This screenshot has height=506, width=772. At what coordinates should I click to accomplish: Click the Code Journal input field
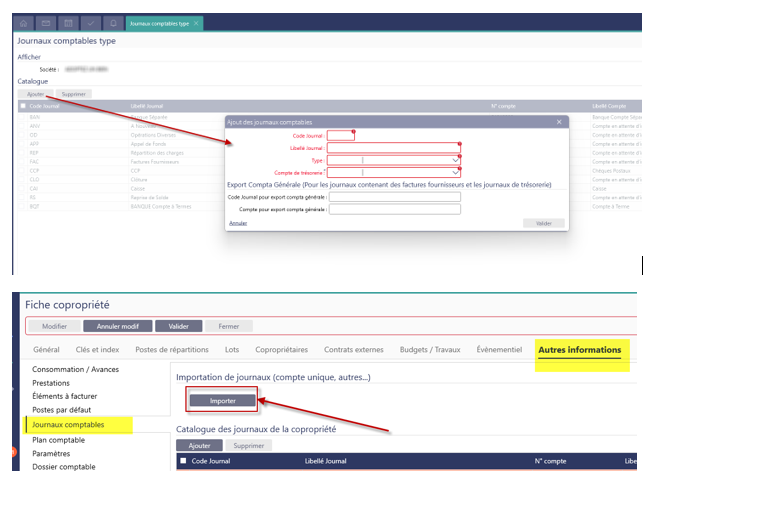click(x=340, y=135)
